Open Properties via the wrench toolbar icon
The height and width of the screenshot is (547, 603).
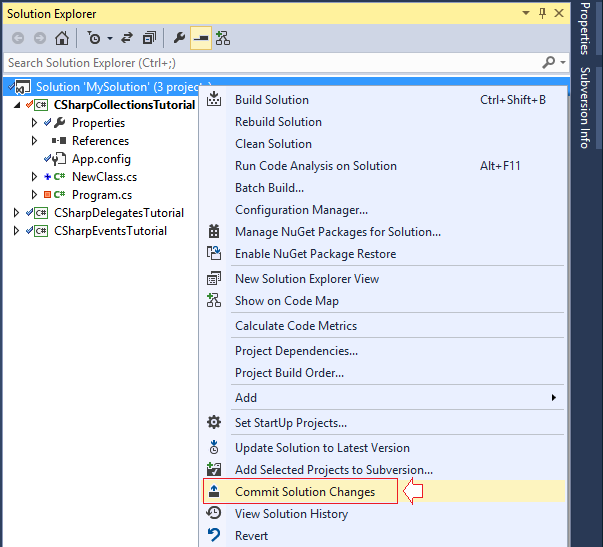coord(179,38)
